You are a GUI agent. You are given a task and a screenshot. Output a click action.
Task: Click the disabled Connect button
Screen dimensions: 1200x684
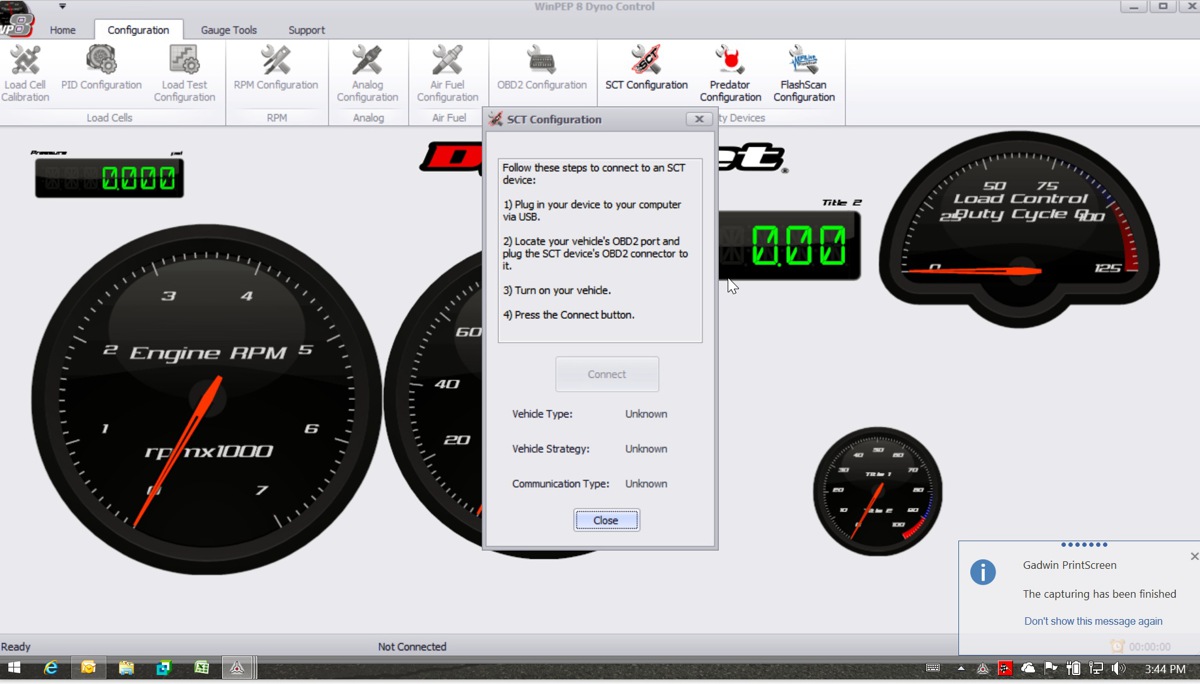607,374
